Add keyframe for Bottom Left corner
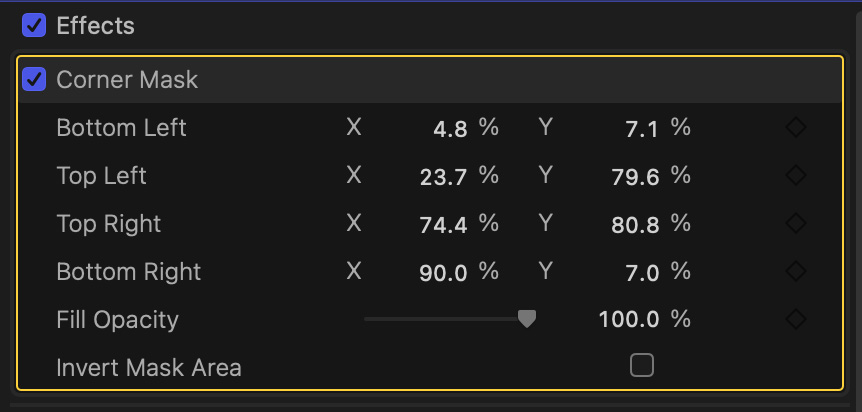Screen dimensions: 862x412 [796, 128]
